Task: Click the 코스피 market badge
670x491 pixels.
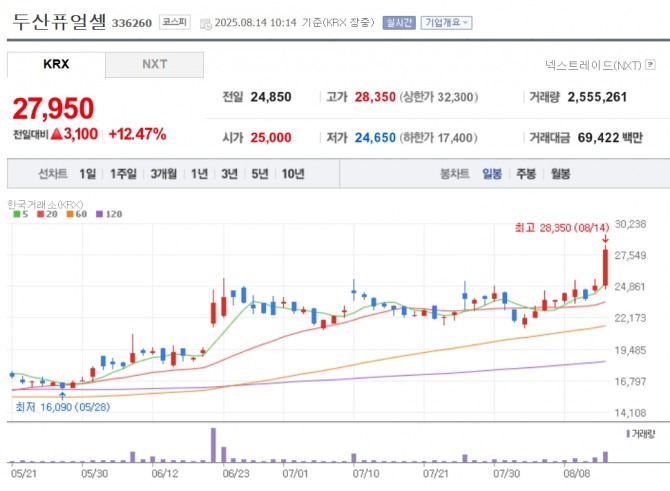Action: 174,22
